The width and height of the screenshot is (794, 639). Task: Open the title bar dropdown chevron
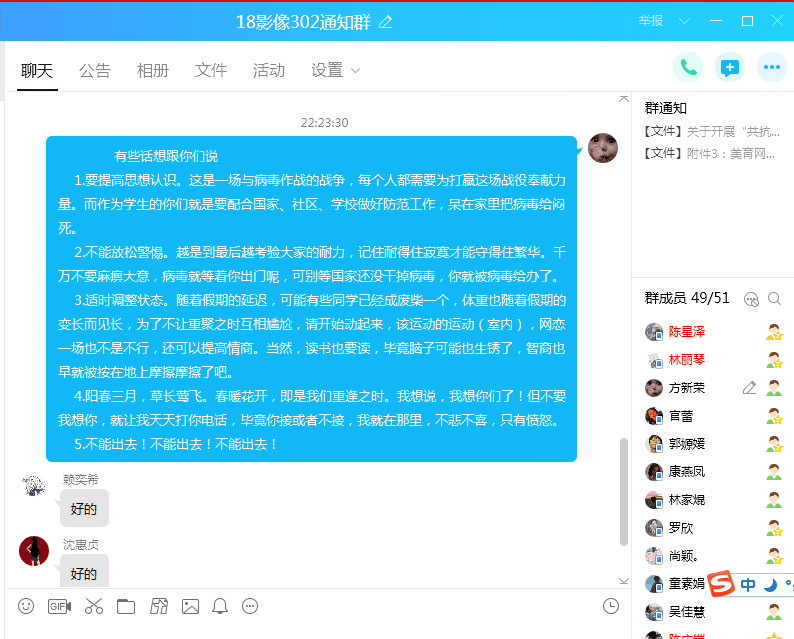(685, 21)
